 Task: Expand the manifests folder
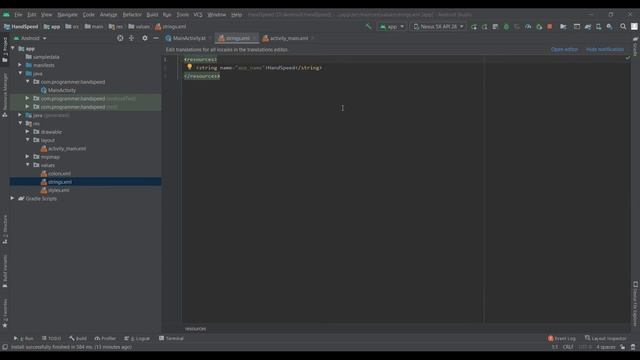[20, 65]
